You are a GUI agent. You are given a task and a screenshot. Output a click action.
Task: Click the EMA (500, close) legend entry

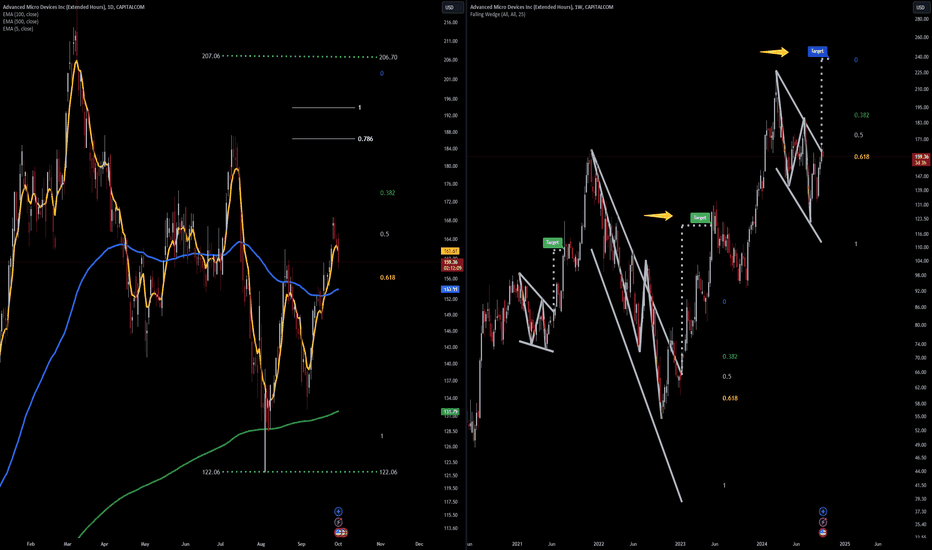(20, 21)
